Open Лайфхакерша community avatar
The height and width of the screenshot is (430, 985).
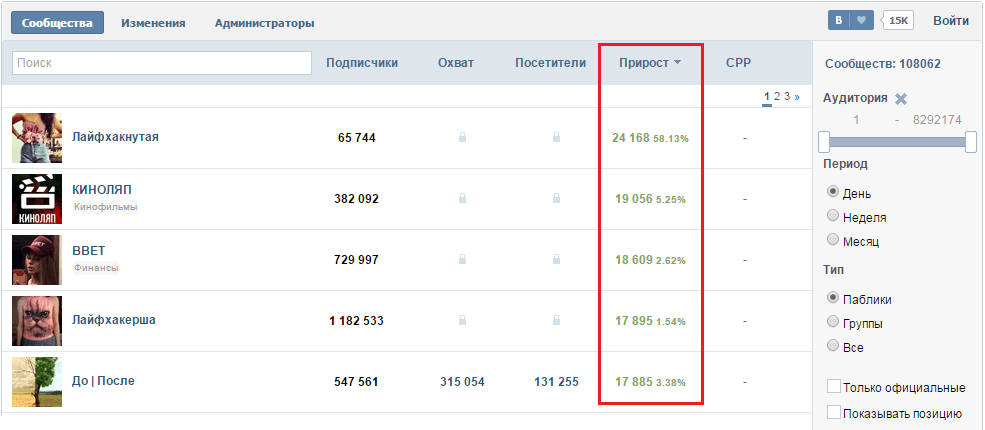(37, 321)
